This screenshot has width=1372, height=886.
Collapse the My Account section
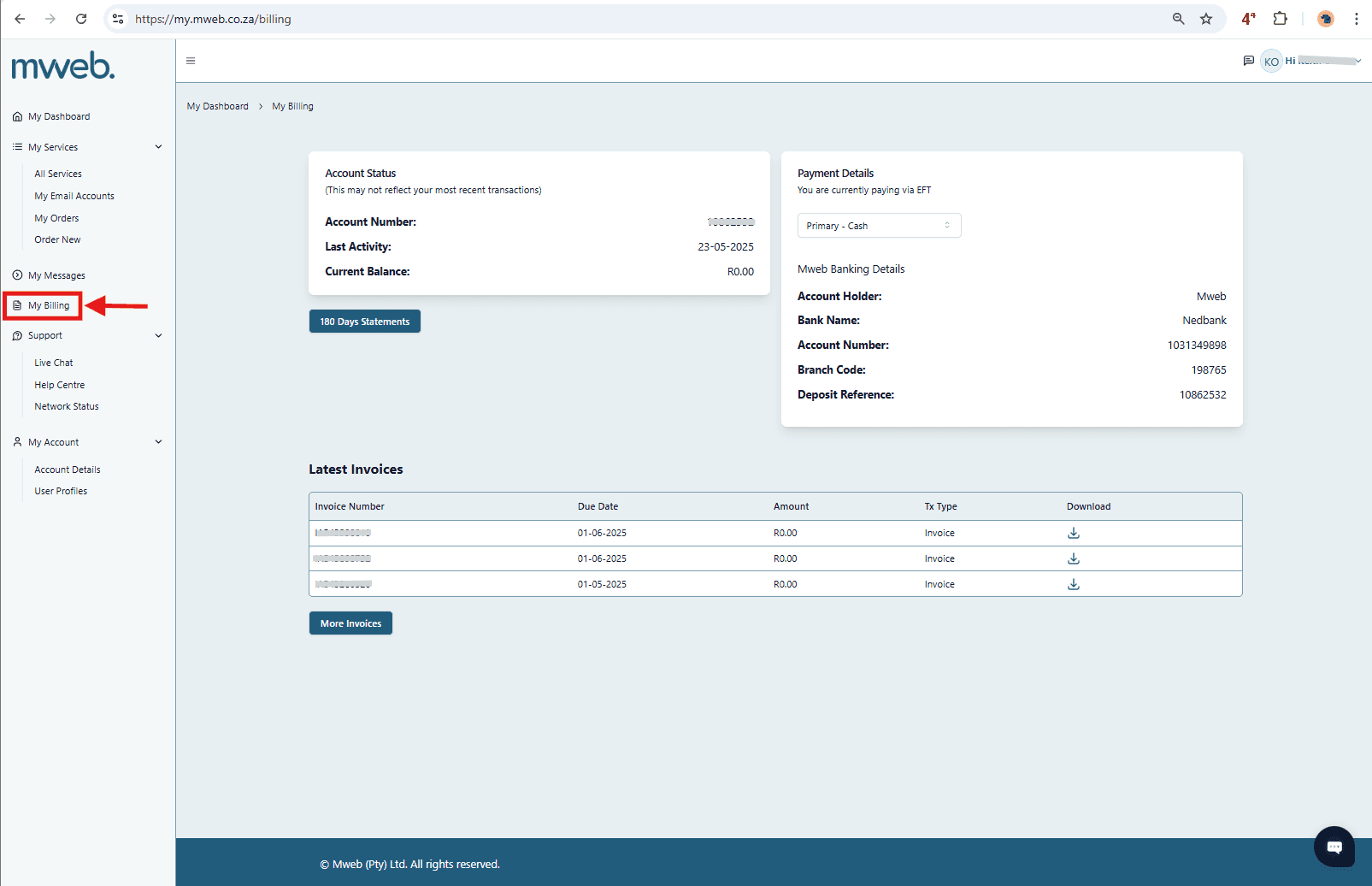(x=158, y=441)
